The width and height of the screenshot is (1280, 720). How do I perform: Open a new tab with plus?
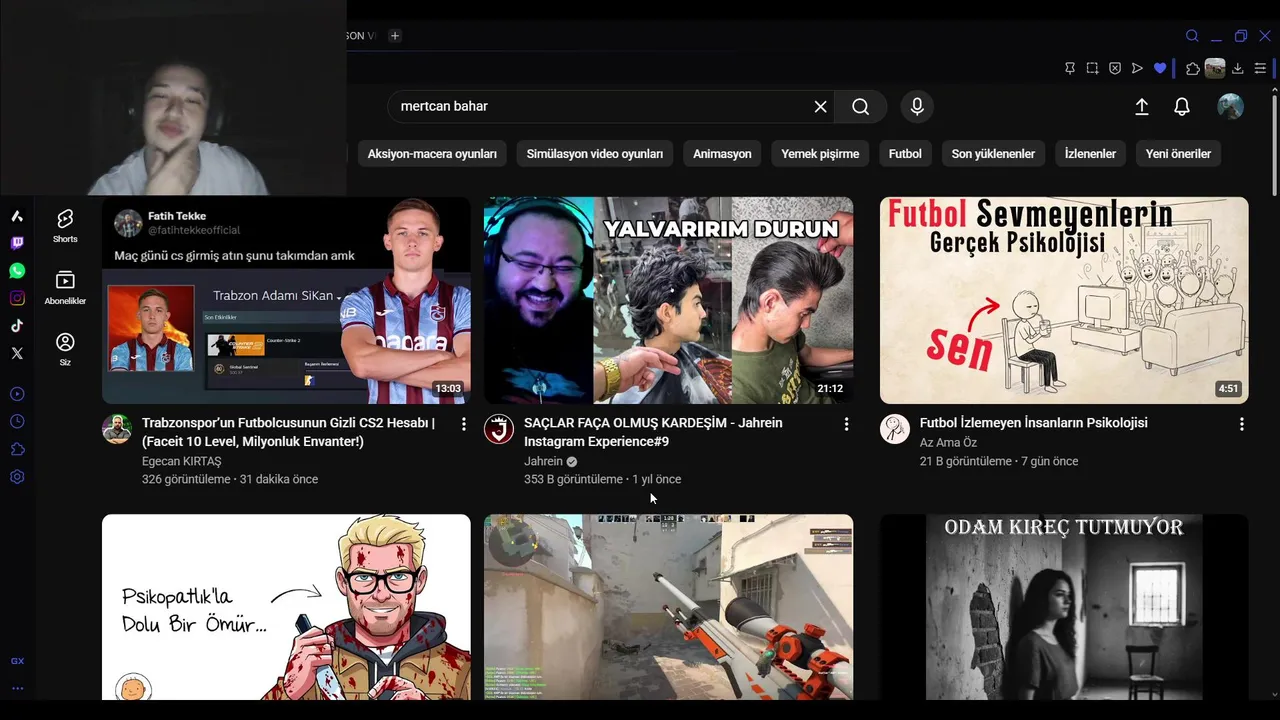point(395,36)
